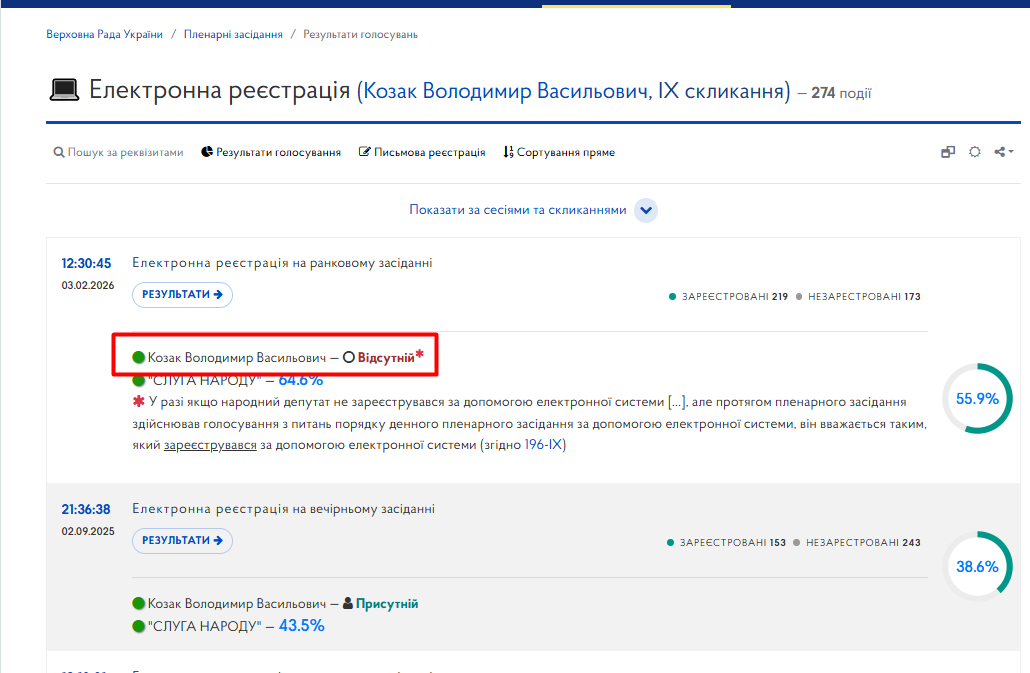Open deputy link Козак Володимир Васильович, IX скликання
The height and width of the screenshot is (673, 1030).
pyautogui.click(x=573, y=90)
